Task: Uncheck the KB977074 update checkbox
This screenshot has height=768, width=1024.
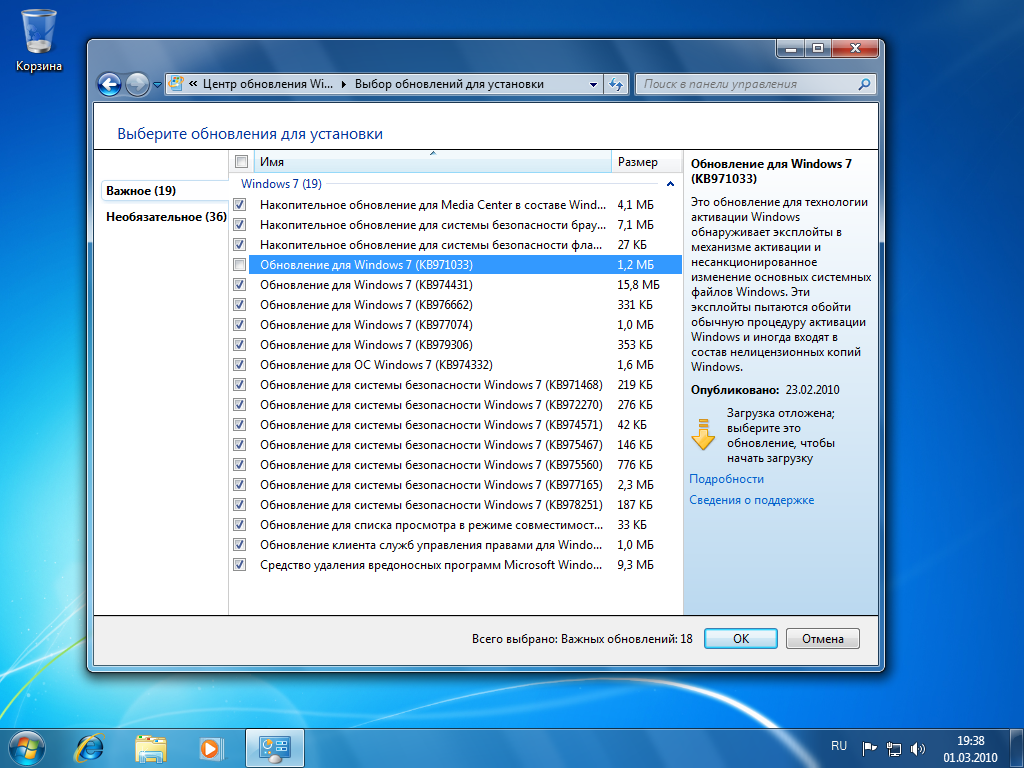Action: tap(240, 325)
